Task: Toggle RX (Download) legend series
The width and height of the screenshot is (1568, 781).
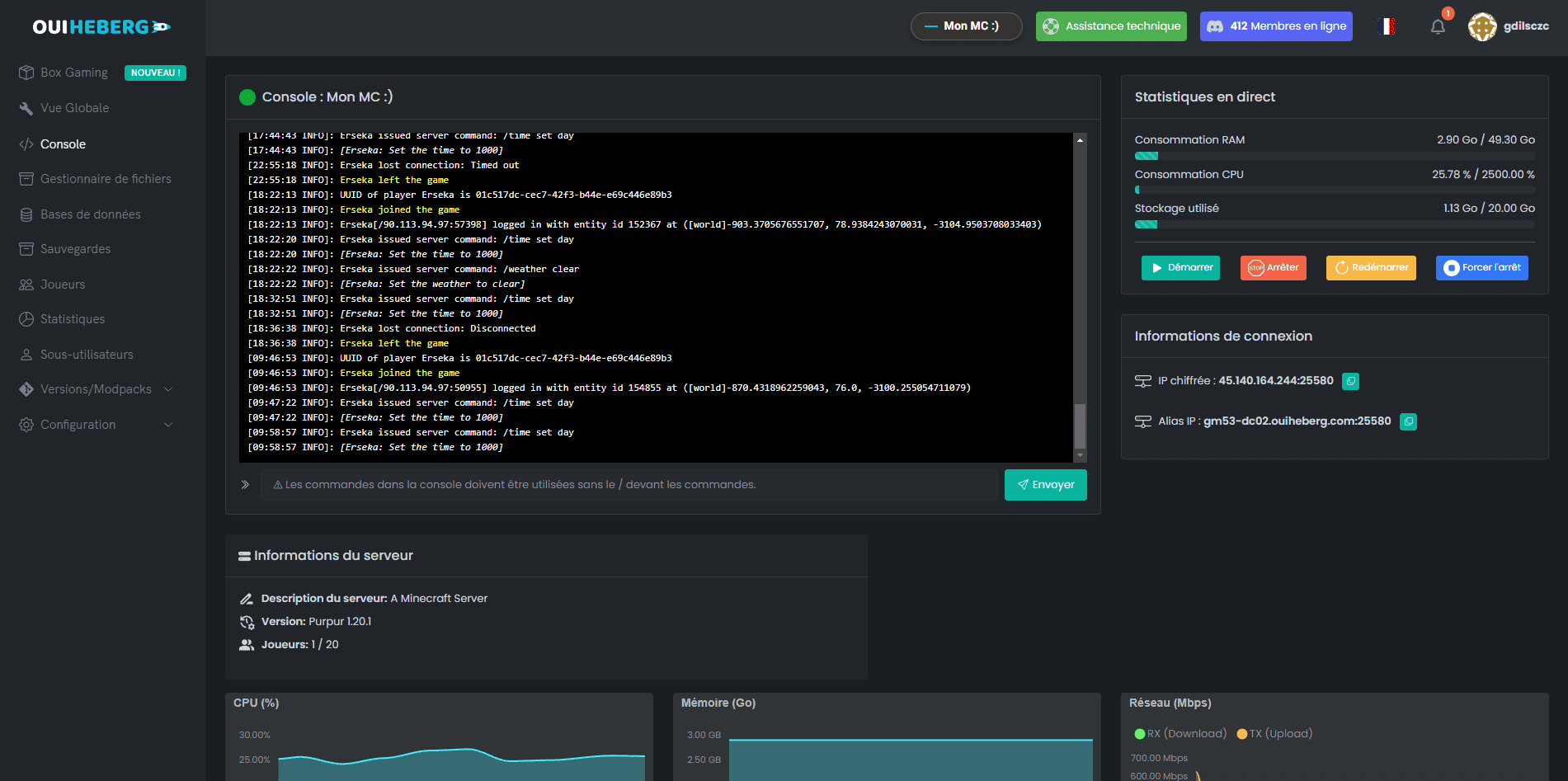Action: point(1180,734)
